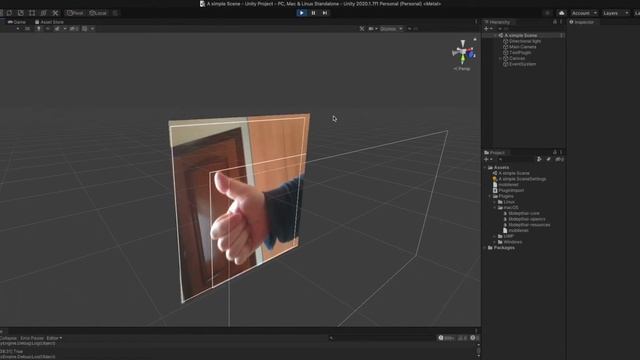
Task: Select 'A simple SceneSettings' asset
Action: 522,179
